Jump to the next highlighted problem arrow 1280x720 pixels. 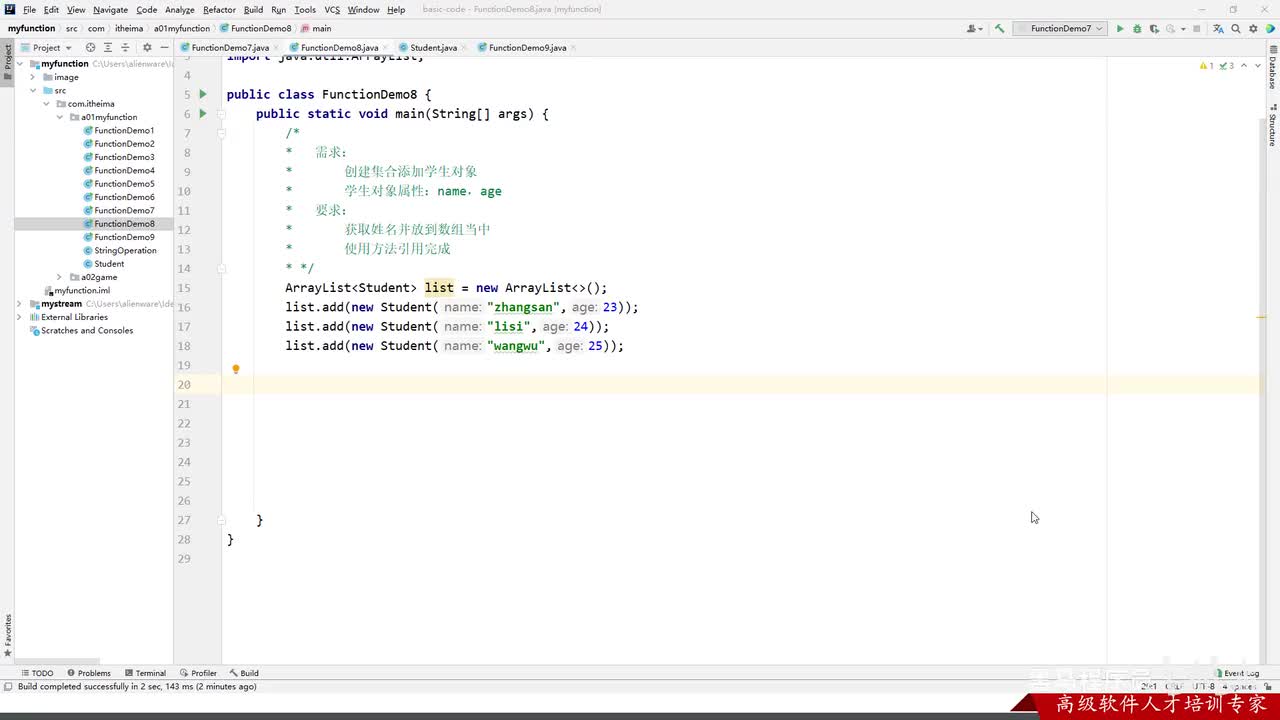[x=1257, y=66]
